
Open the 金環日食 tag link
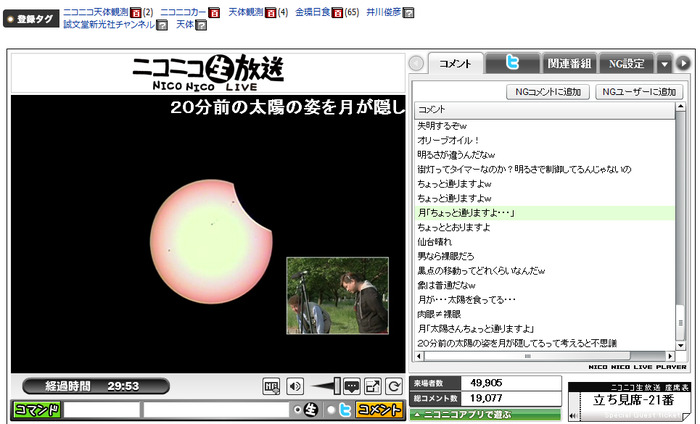[312, 12]
